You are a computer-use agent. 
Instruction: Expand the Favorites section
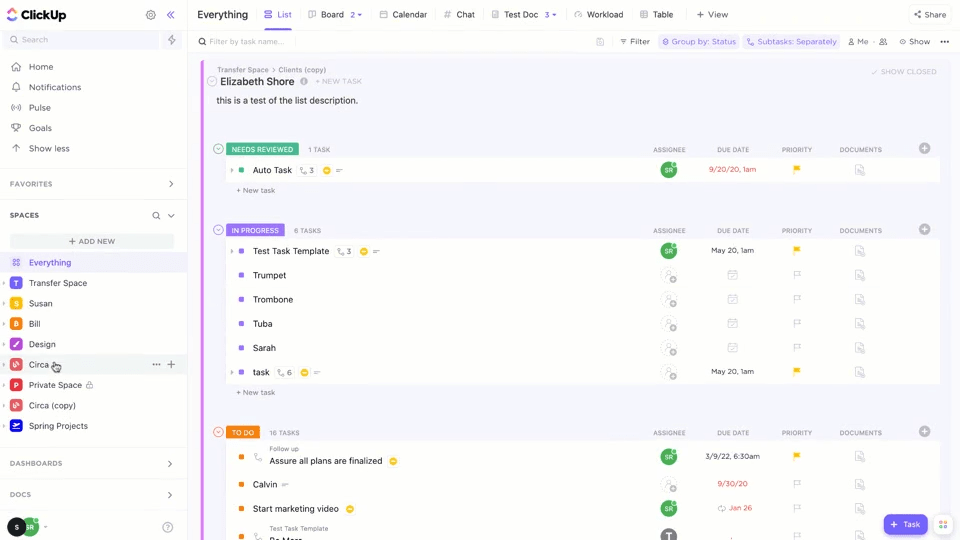point(171,184)
